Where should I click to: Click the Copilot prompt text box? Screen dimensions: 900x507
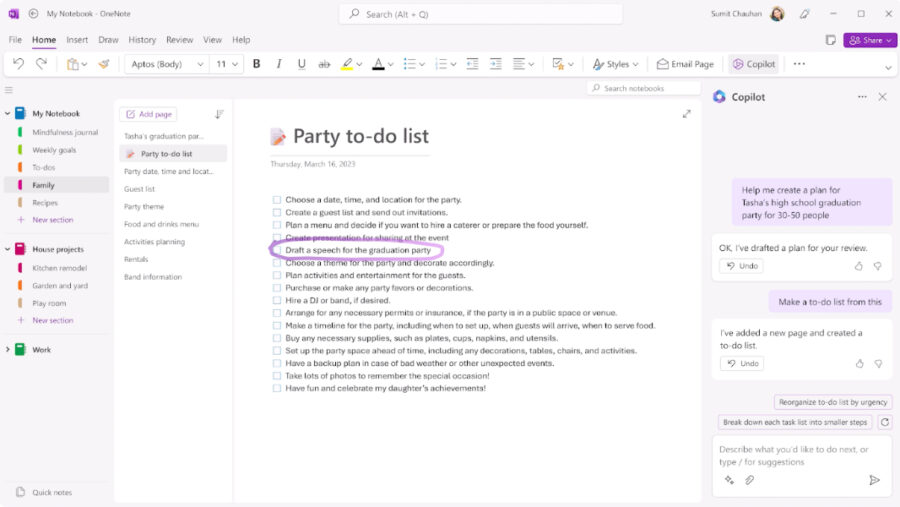[795, 455]
